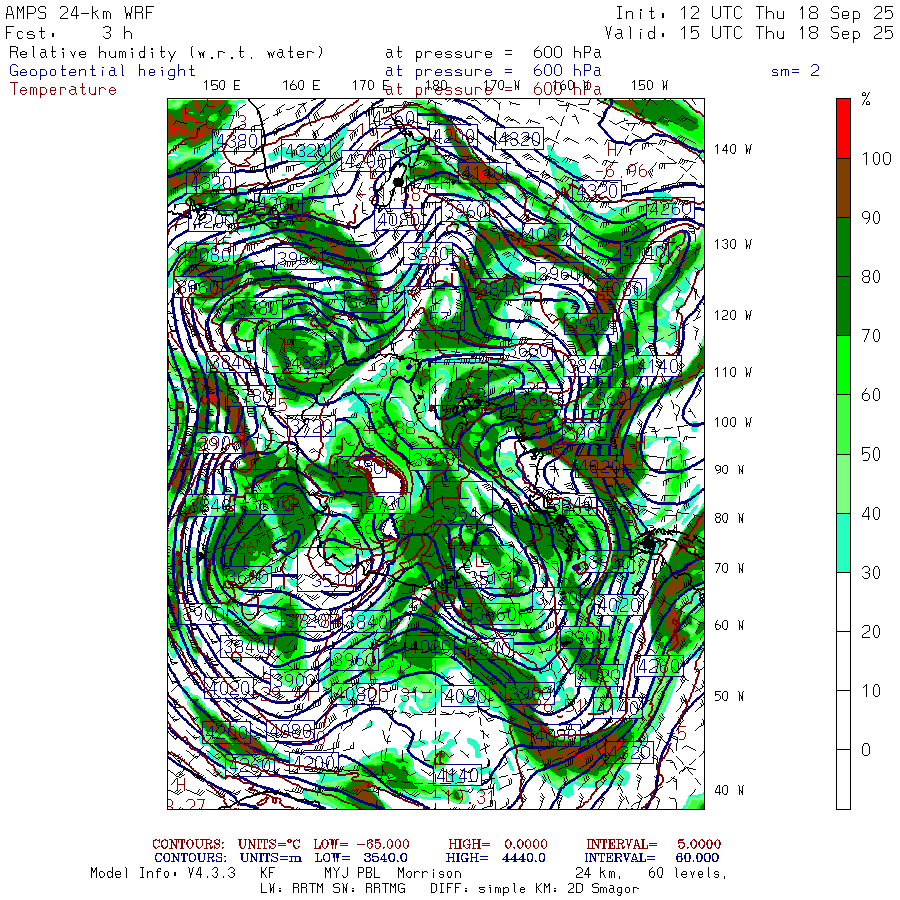The width and height of the screenshot is (900, 900).
Task: Click the '40 W' longitude label
Action: 729,790
